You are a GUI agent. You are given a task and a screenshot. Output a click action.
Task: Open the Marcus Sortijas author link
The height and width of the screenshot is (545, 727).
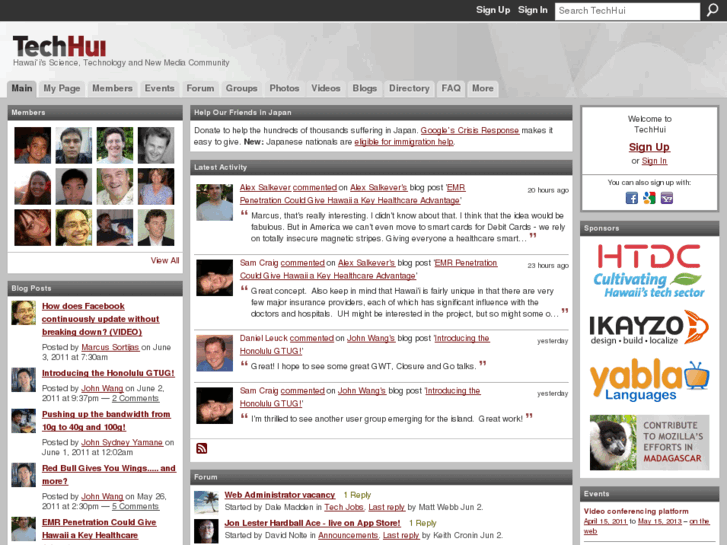(110, 347)
